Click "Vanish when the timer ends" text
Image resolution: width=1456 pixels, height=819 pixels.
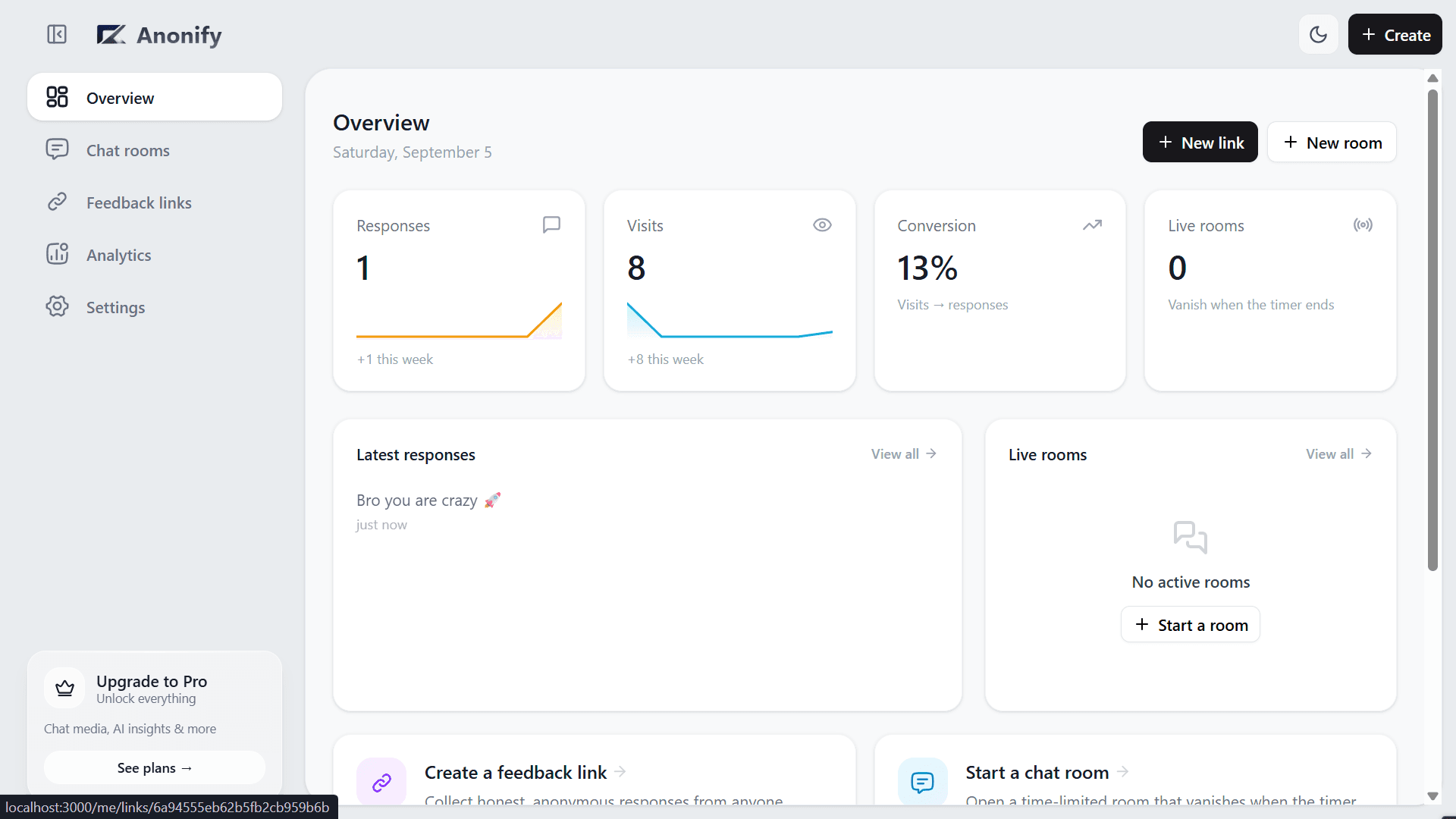(x=1250, y=304)
